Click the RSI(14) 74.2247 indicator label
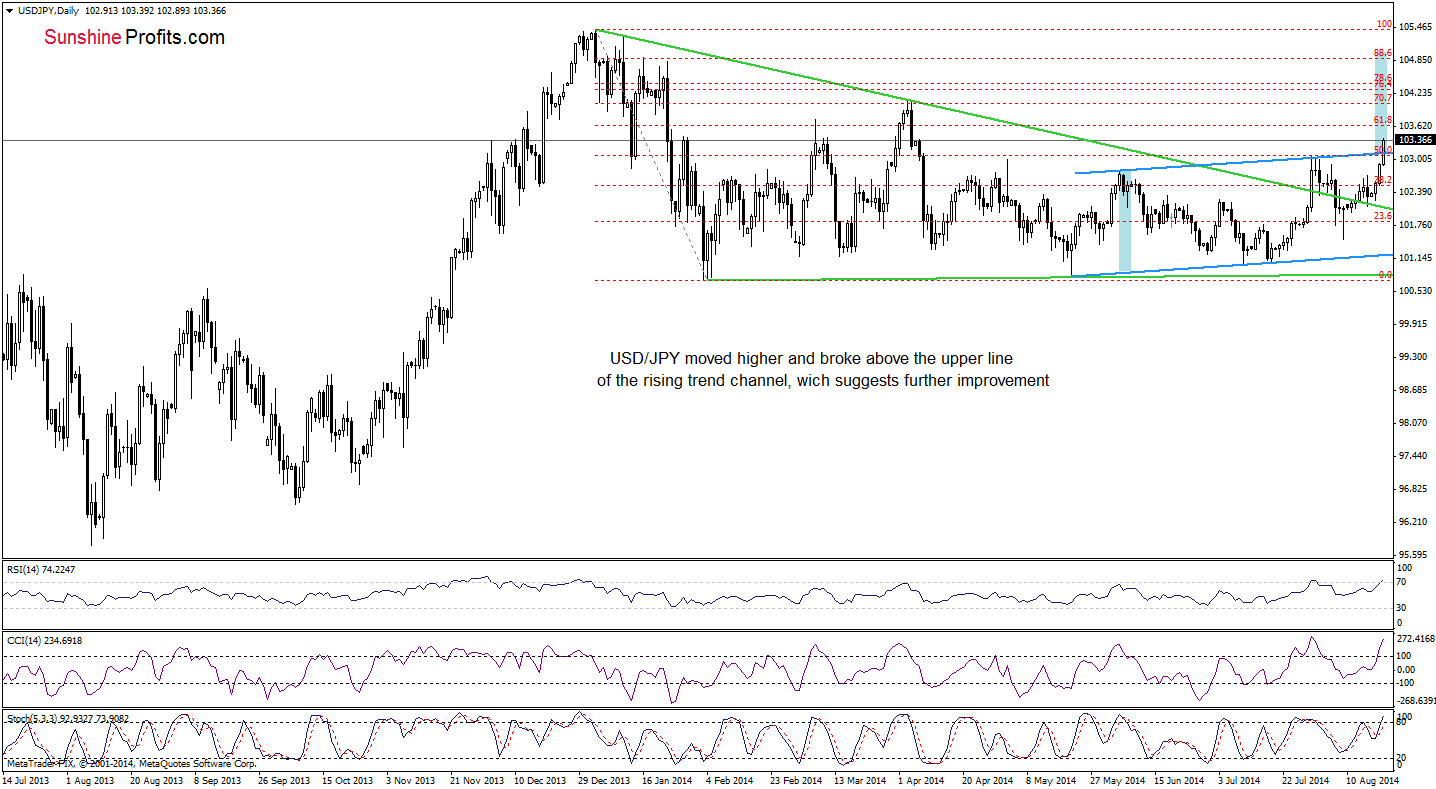The height and width of the screenshot is (789, 1436). tap(40, 568)
